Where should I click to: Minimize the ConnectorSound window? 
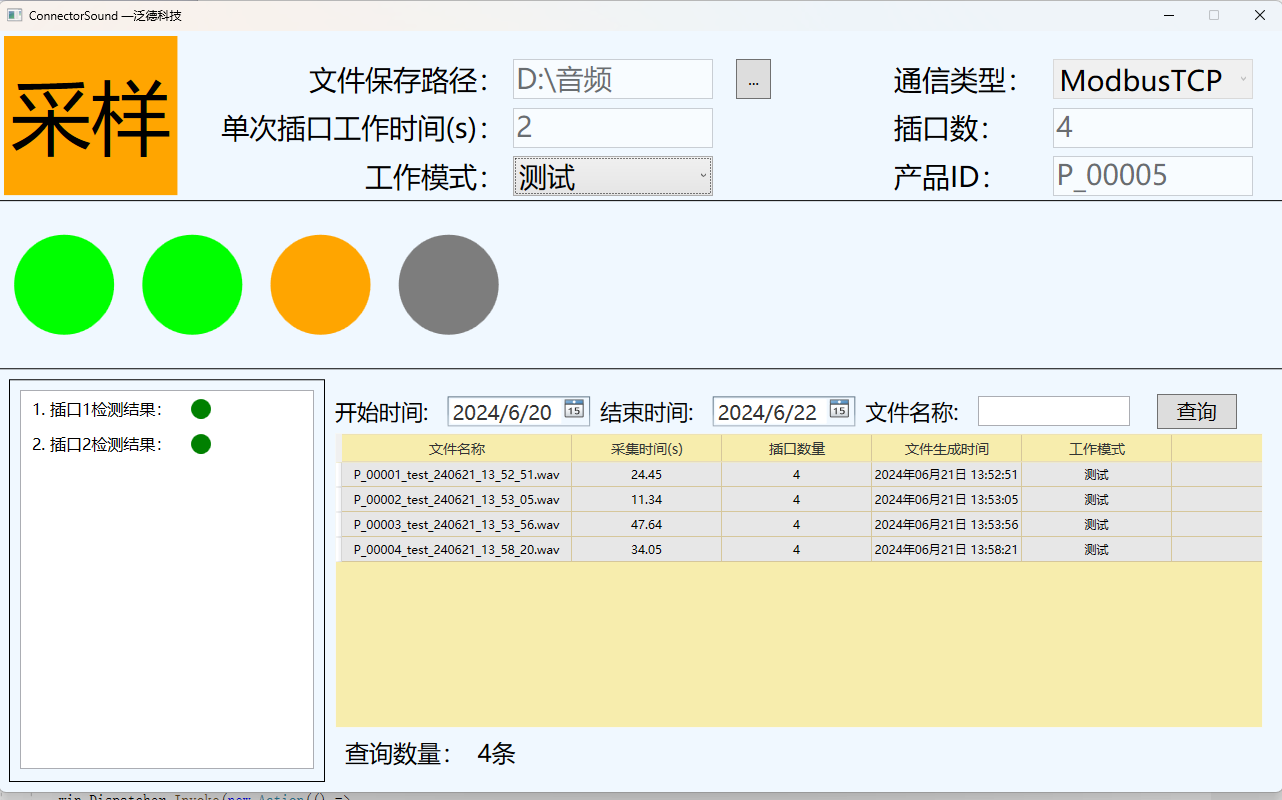(1169, 15)
